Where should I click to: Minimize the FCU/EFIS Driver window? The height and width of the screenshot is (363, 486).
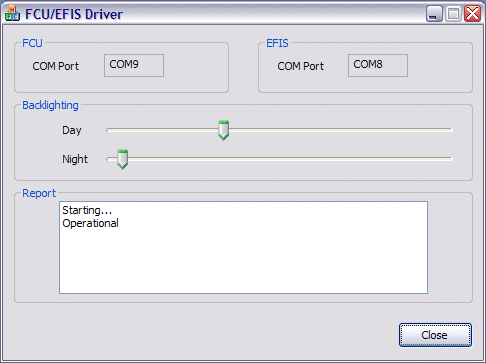pyautogui.click(x=434, y=14)
